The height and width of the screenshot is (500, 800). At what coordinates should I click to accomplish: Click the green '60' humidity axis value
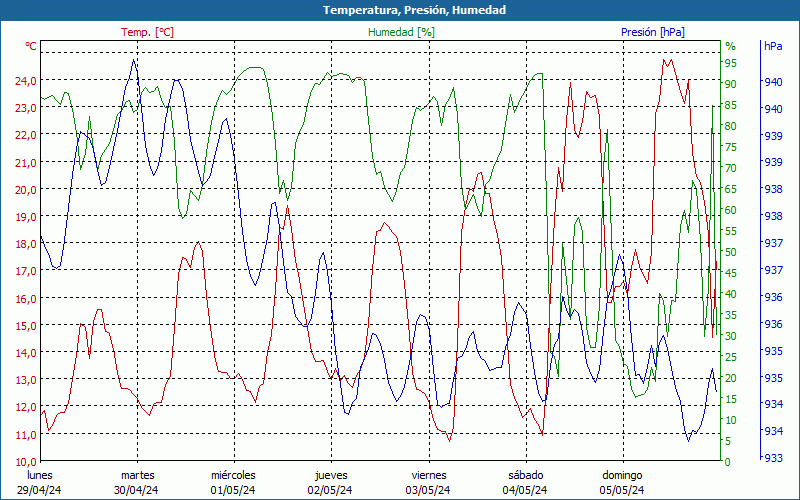(731, 210)
